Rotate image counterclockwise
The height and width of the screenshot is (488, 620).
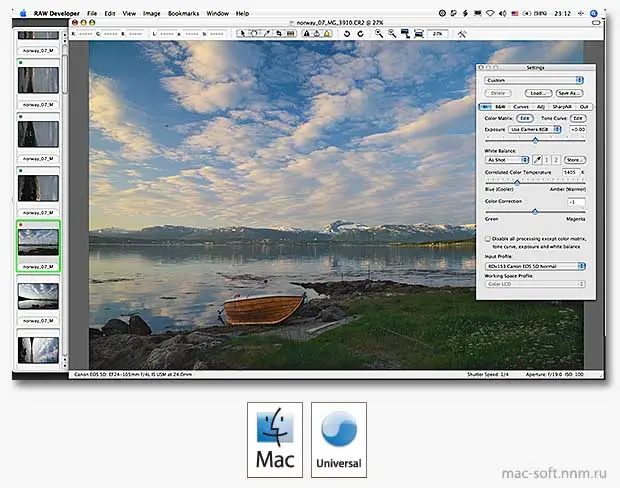[x=346, y=33]
